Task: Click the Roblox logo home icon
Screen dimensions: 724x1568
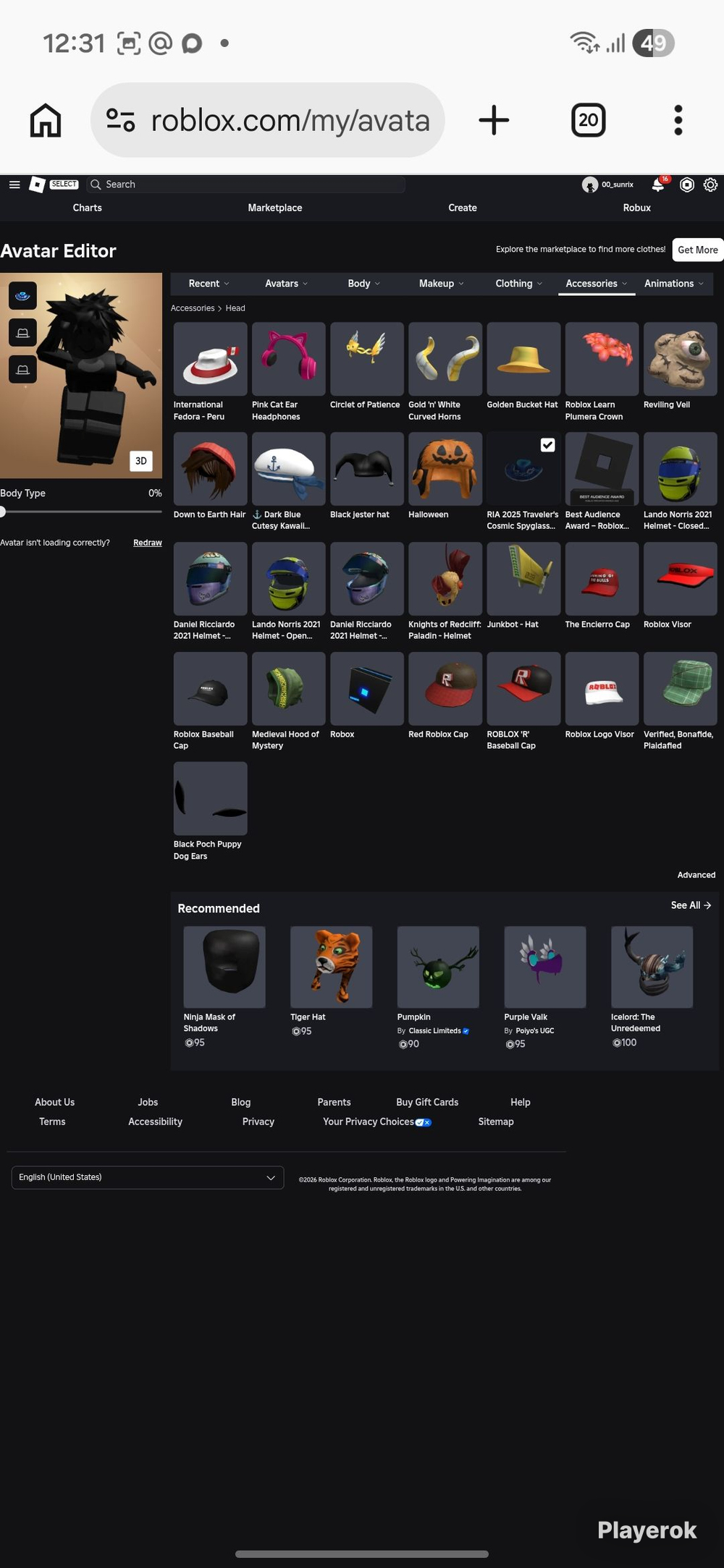Action: [37, 185]
